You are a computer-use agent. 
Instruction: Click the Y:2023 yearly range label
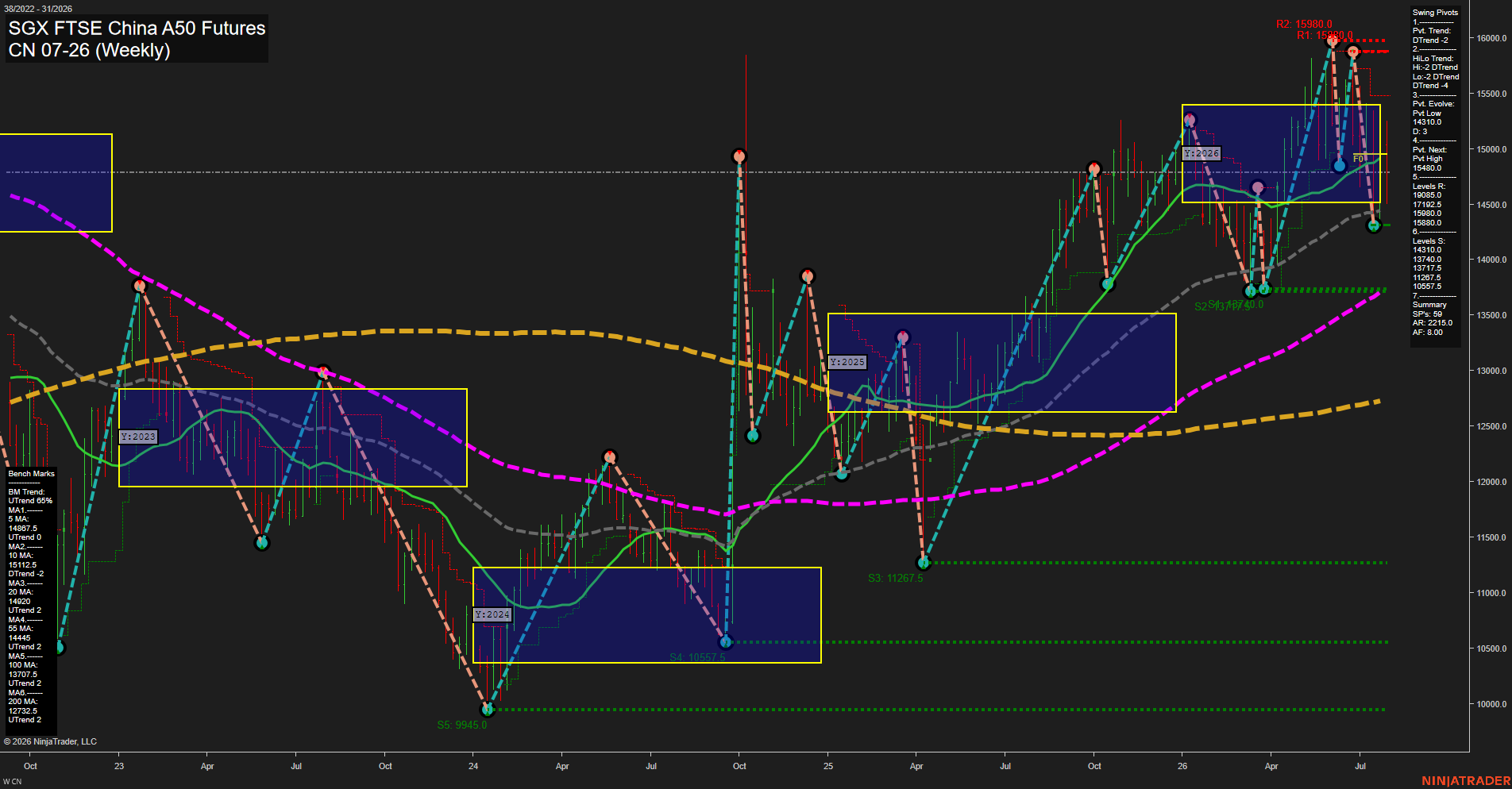pos(138,437)
